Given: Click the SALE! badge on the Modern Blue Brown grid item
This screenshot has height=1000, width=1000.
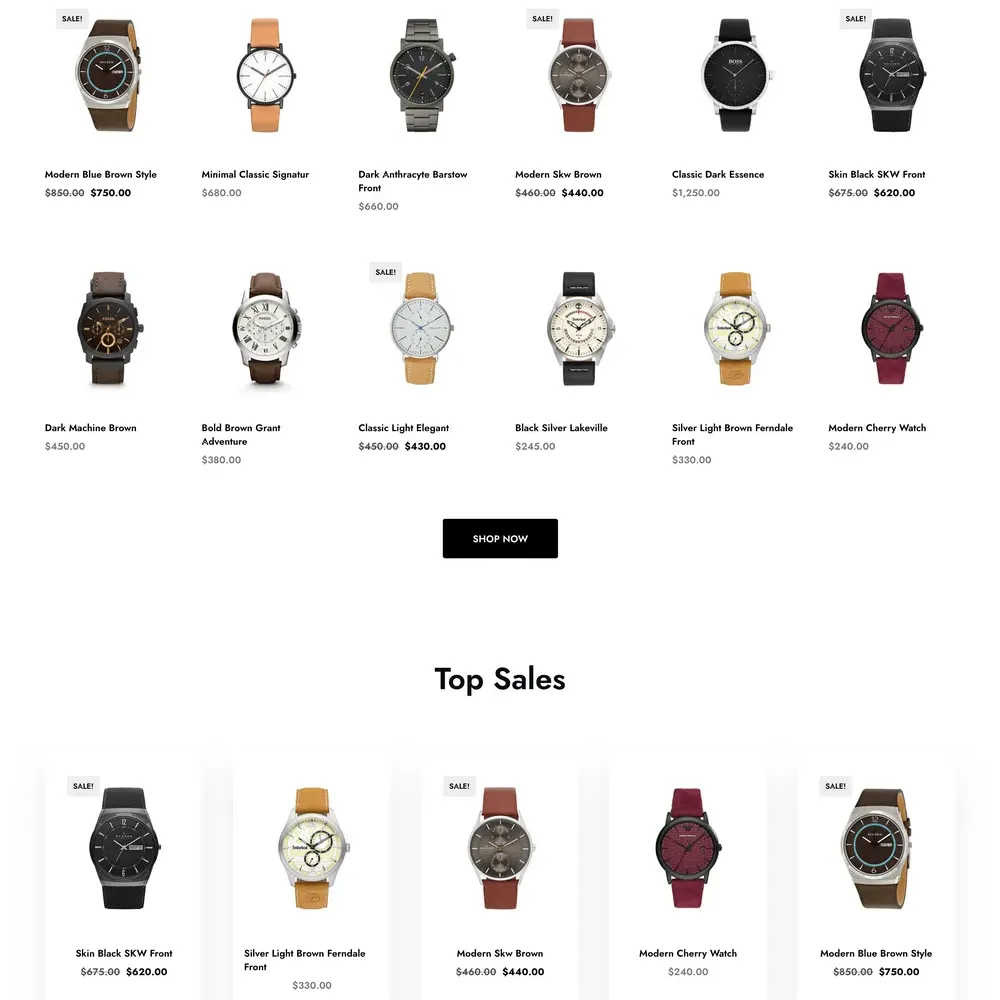Looking at the screenshot, I should click(x=71, y=18).
